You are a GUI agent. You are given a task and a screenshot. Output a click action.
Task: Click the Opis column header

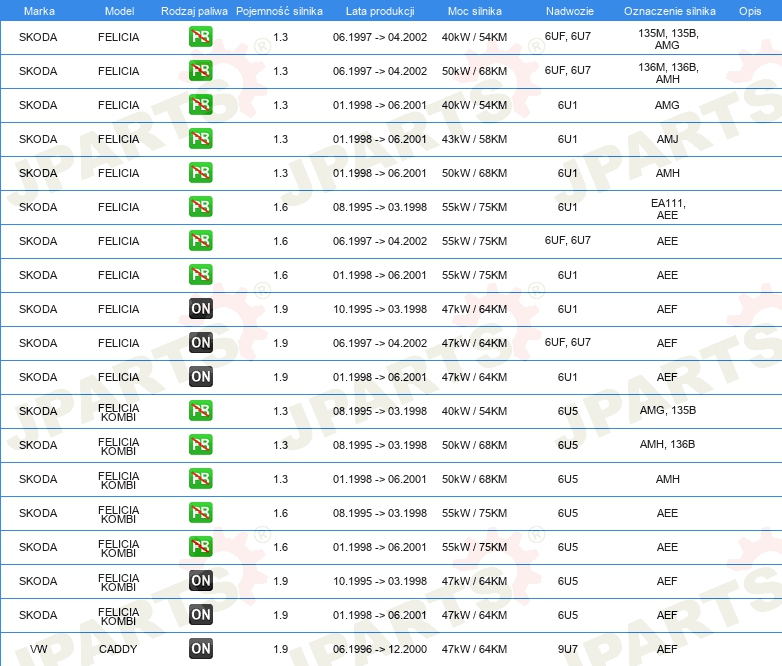pos(750,11)
